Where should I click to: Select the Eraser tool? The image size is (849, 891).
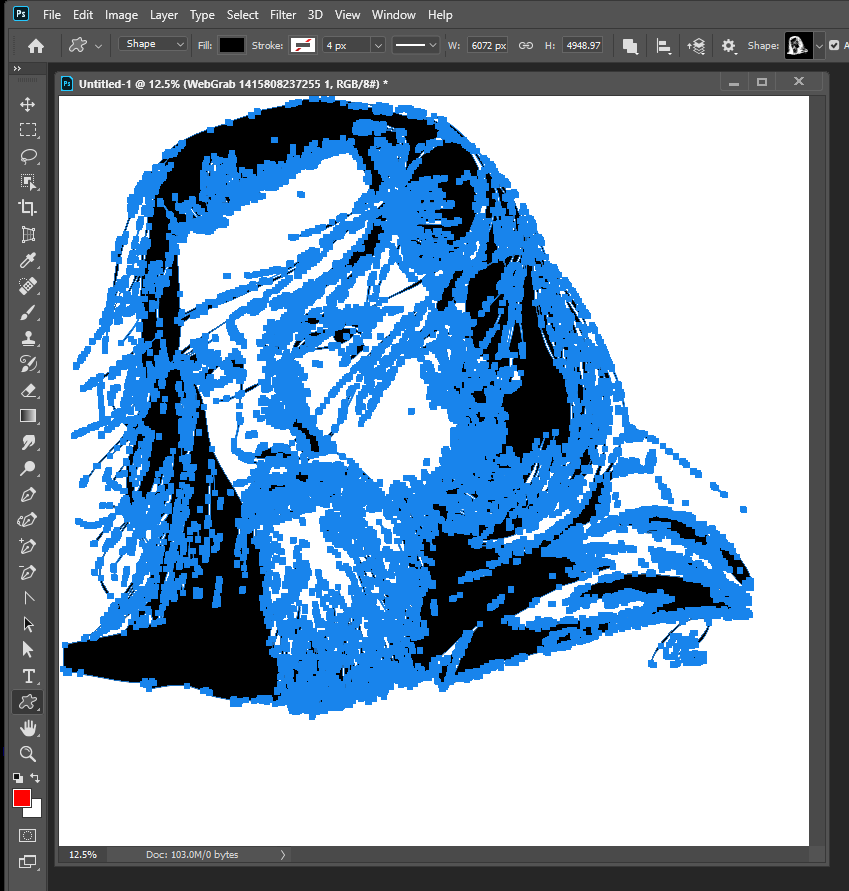[27, 390]
